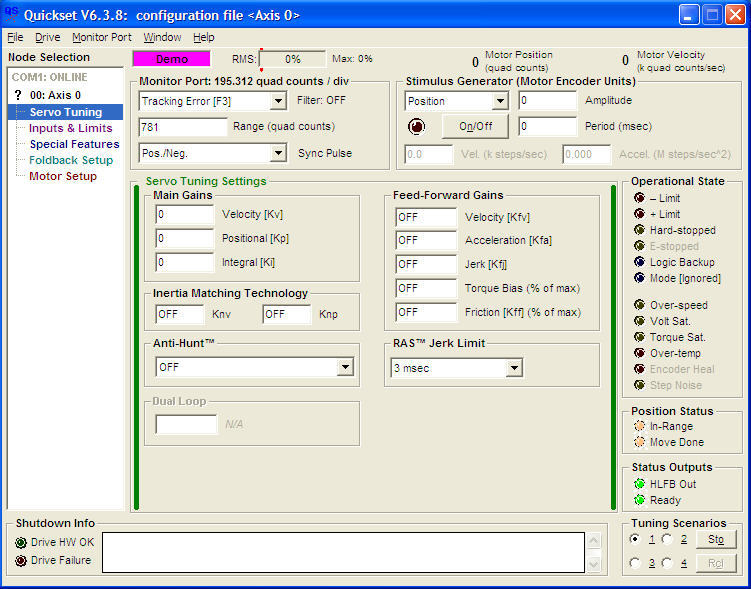Screen dimensions: 751x589
Task: Click the Logic Backup indicator LED
Action: tap(639, 262)
